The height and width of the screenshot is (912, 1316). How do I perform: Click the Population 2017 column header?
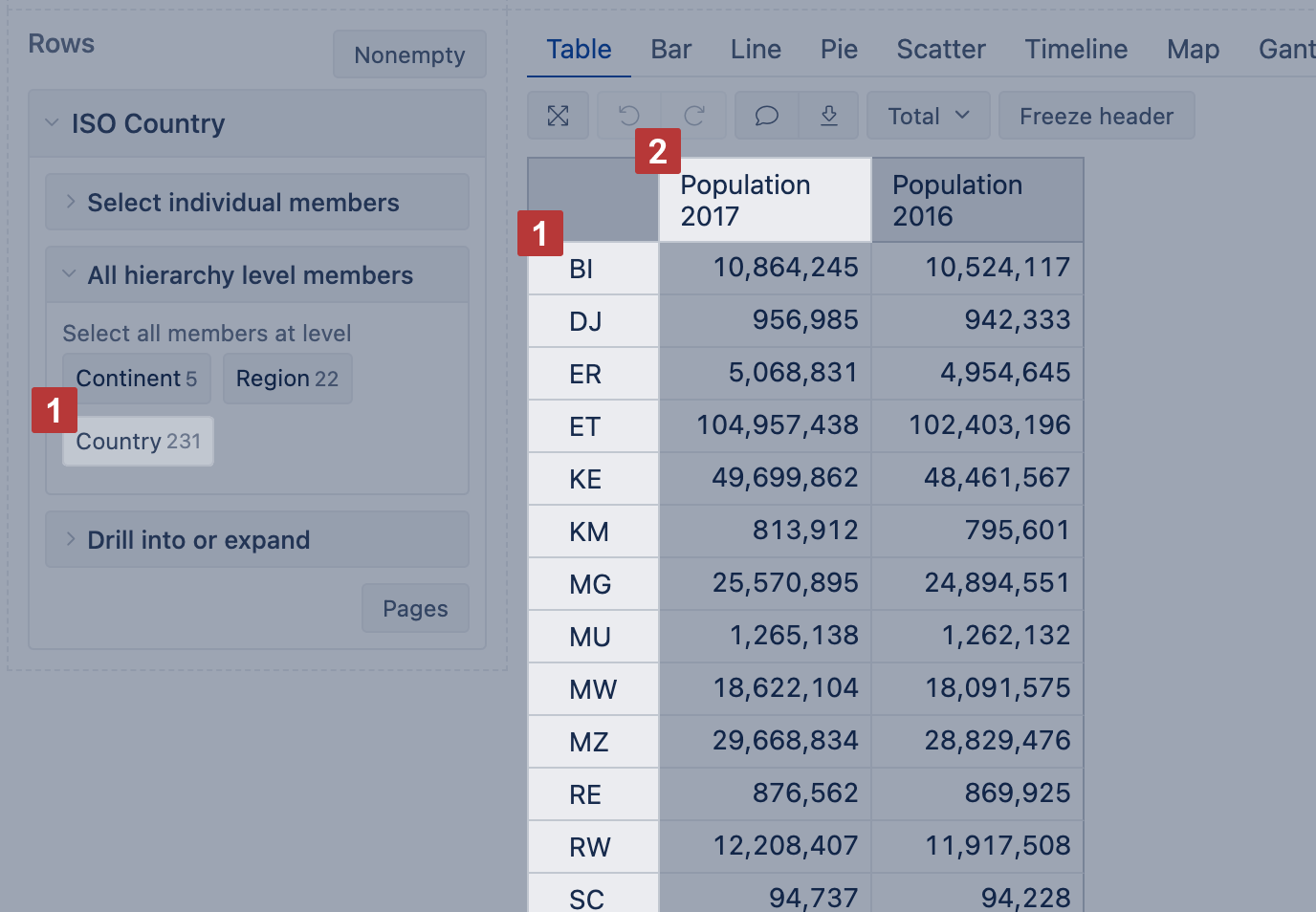[765, 201]
